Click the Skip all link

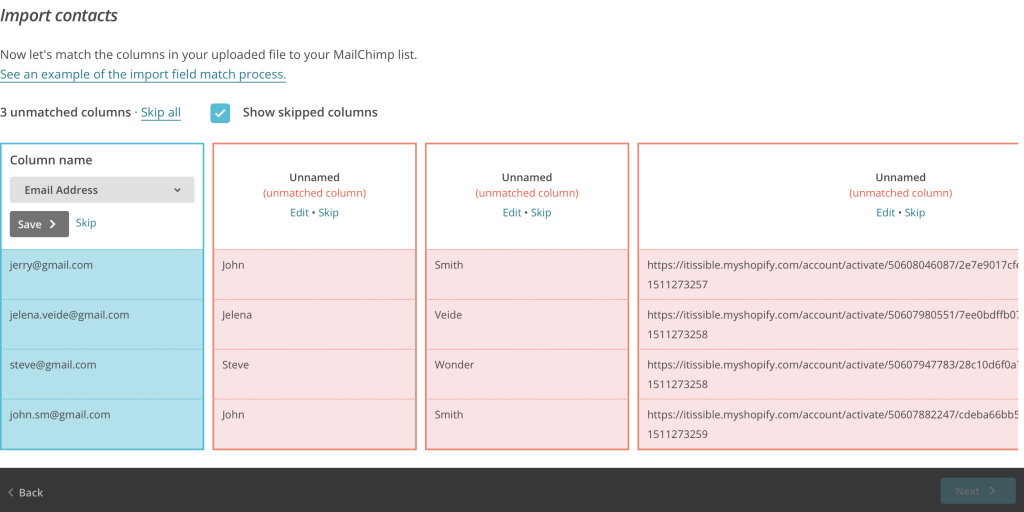point(160,113)
